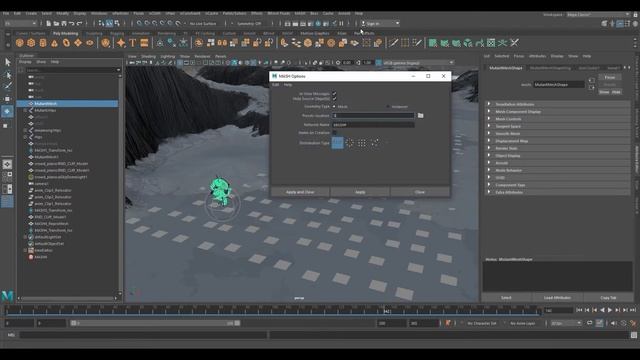
Task: Create a polygon cube from the shelf
Action: click(31, 43)
